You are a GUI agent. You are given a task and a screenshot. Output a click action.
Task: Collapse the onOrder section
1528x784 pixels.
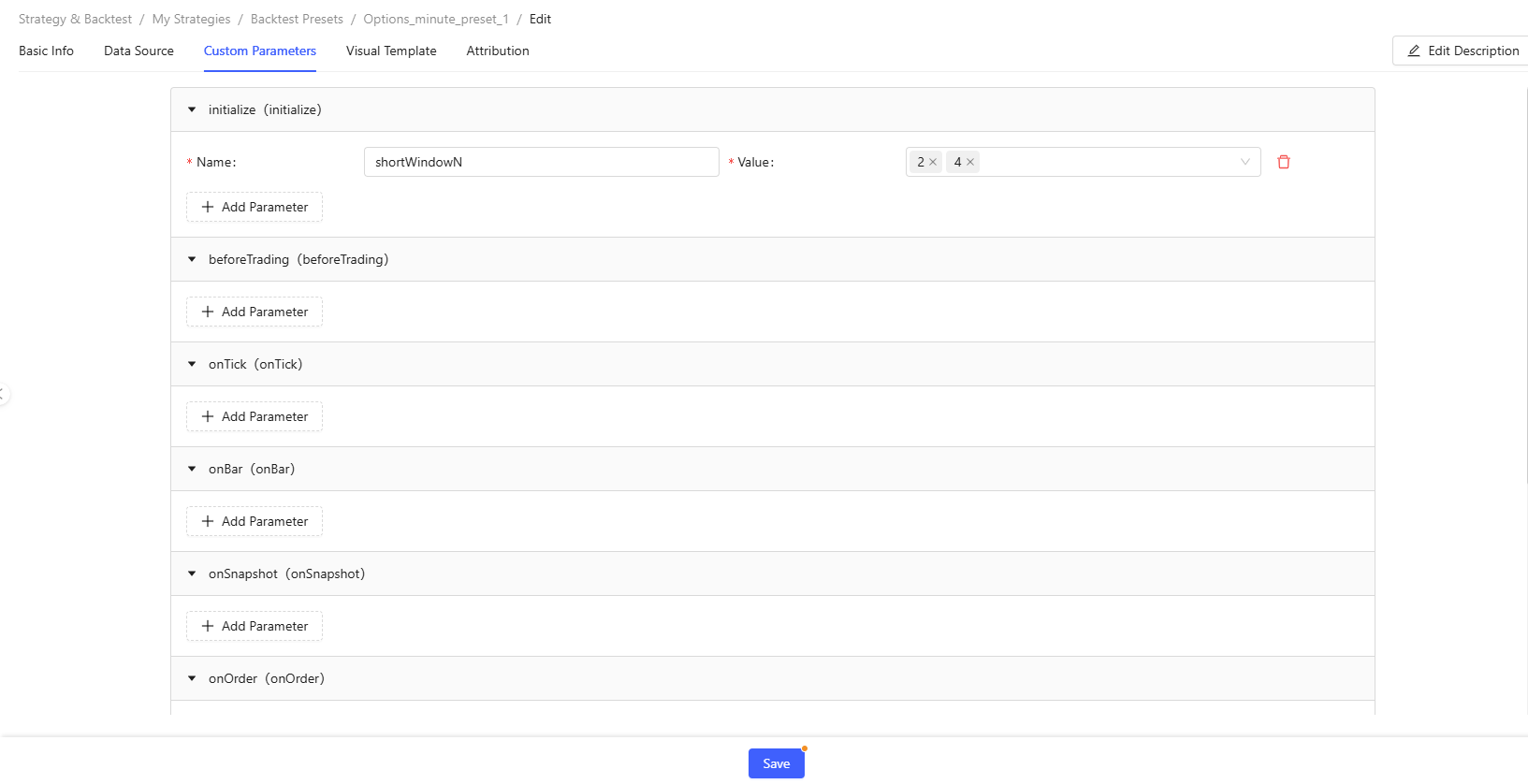pos(192,679)
